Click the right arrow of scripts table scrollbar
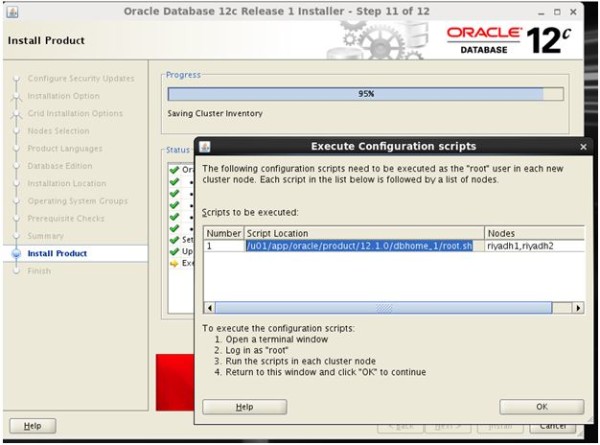Image resolution: width=600 pixels, height=445 pixels. (578, 308)
